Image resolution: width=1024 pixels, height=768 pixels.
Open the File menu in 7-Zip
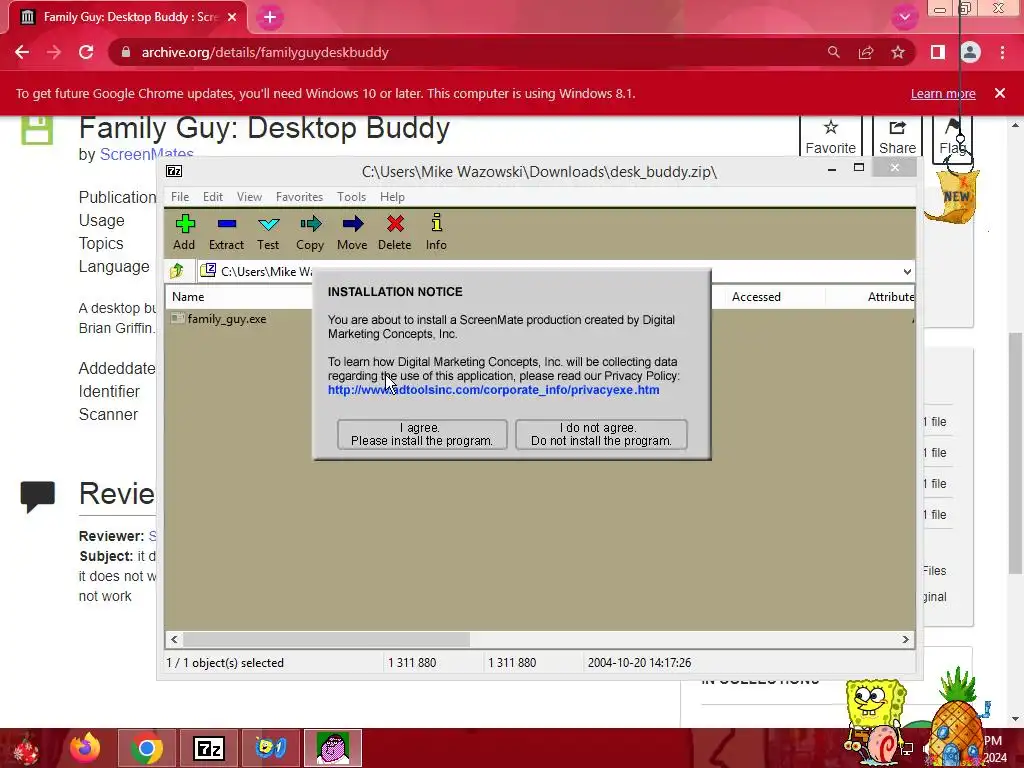click(x=180, y=197)
